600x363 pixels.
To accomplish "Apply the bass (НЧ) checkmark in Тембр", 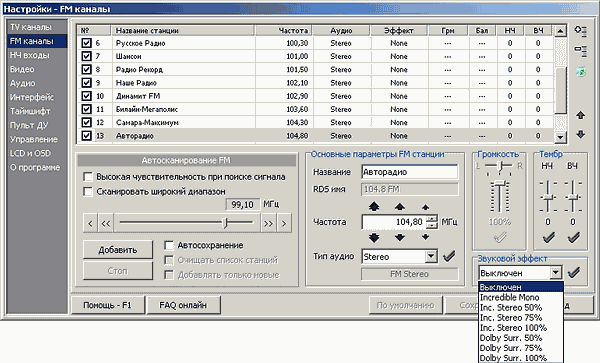I will [548, 238].
